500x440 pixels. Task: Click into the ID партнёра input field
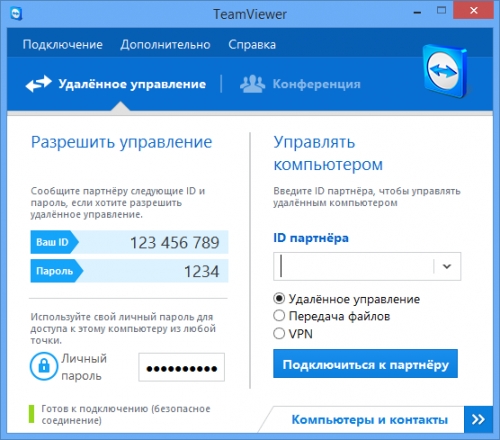(x=353, y=266)
